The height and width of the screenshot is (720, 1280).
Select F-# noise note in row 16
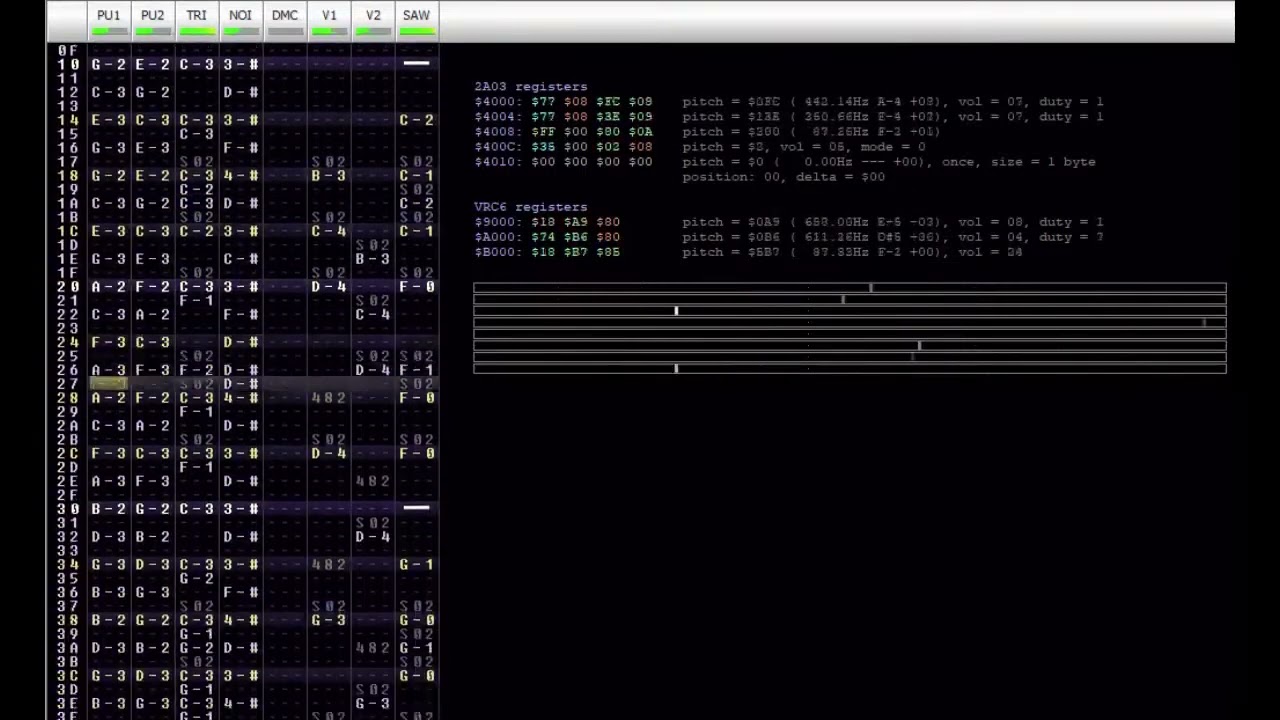coord(241,148)
